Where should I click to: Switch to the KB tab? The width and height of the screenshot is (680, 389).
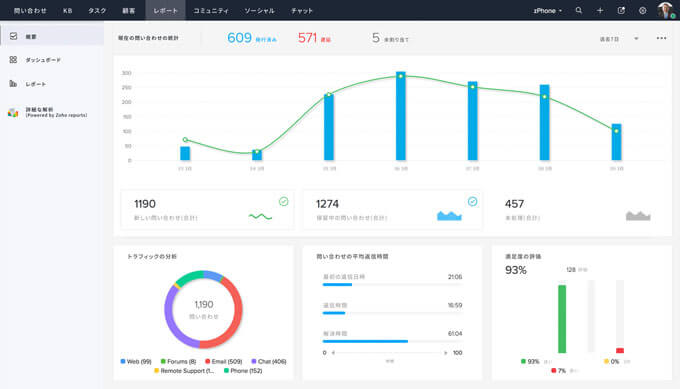68,10
